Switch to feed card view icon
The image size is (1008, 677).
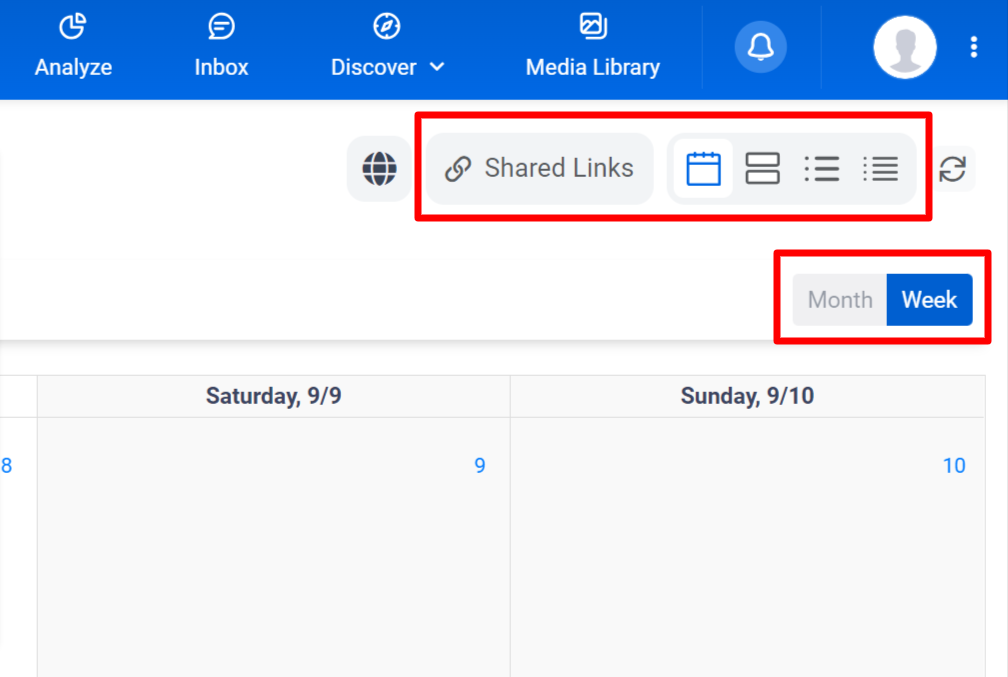(x=762, y=168)
